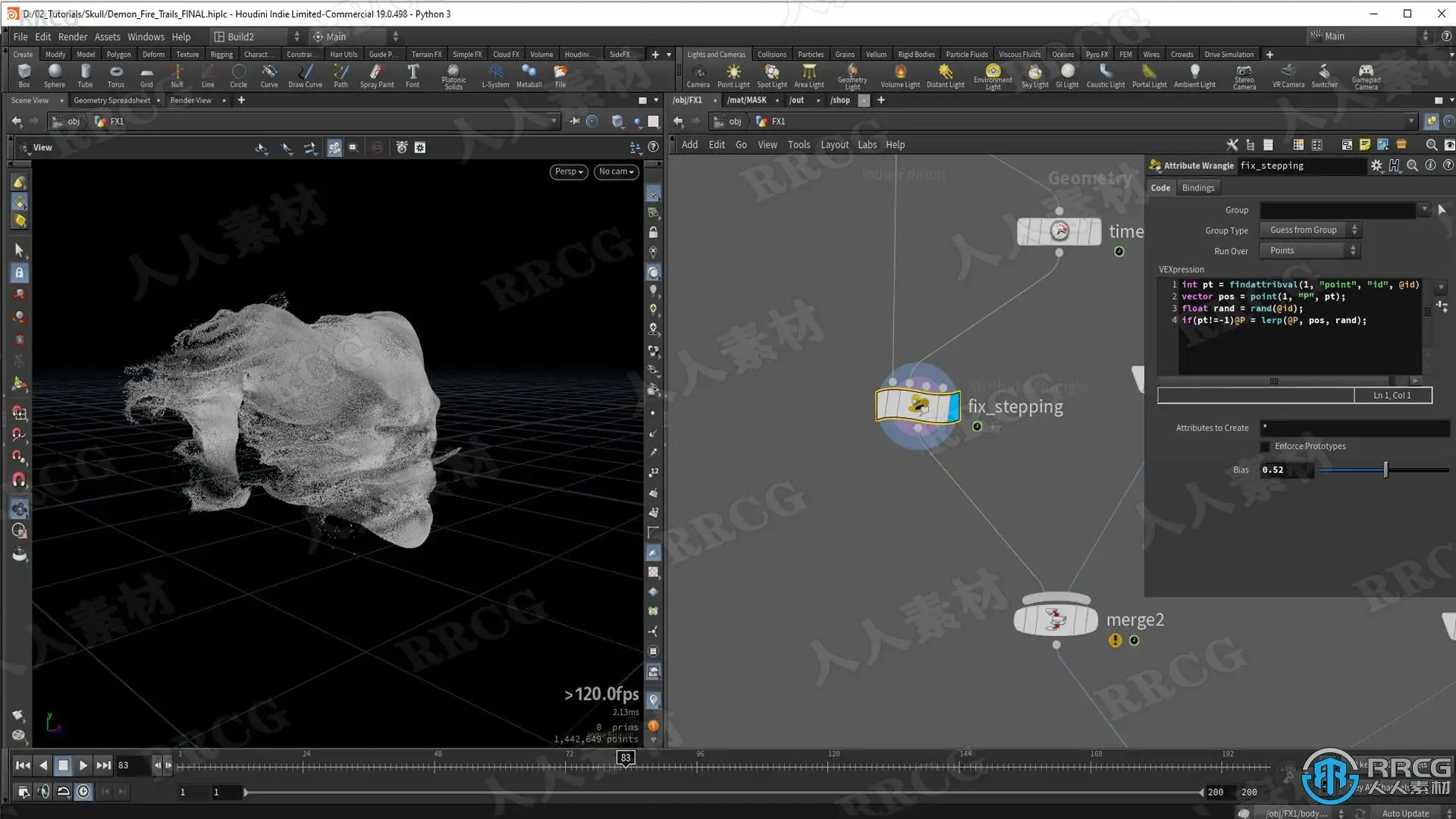1456x819 pixels.
Task: Enable the Enforce Prototypes checkbox
Action: [1265, 447]
